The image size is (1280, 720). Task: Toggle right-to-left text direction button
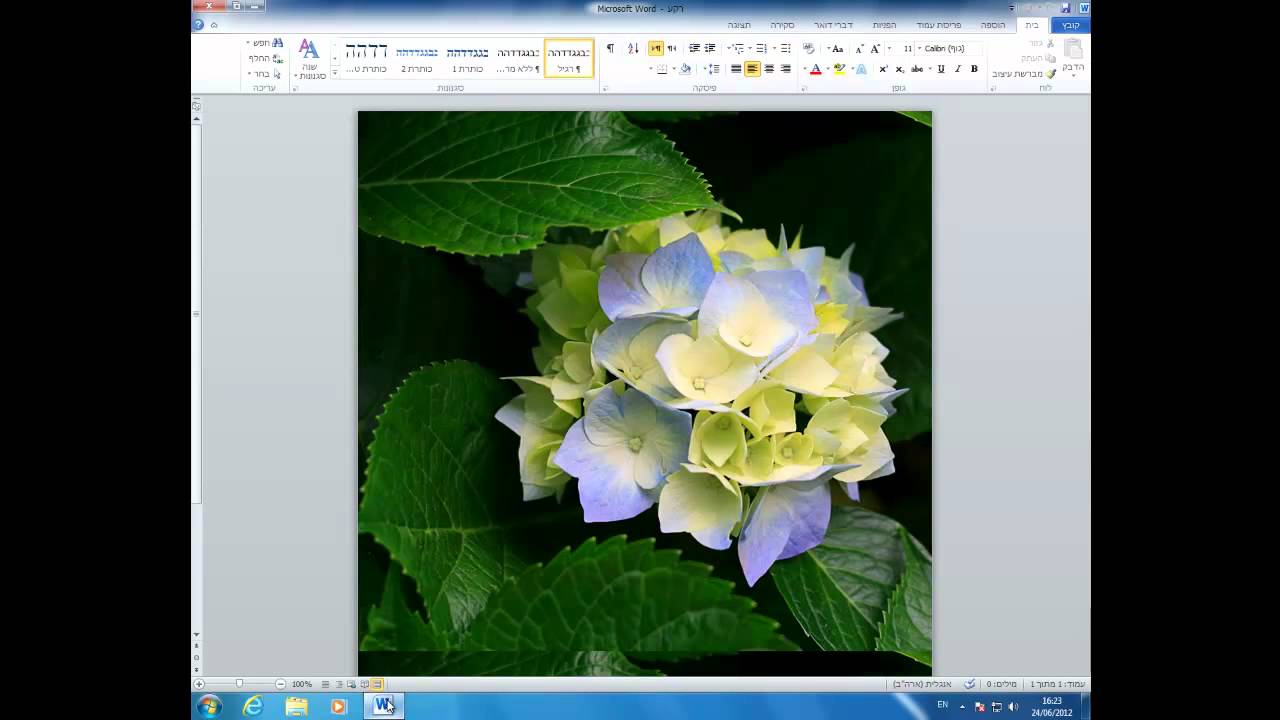coord(656,48)
